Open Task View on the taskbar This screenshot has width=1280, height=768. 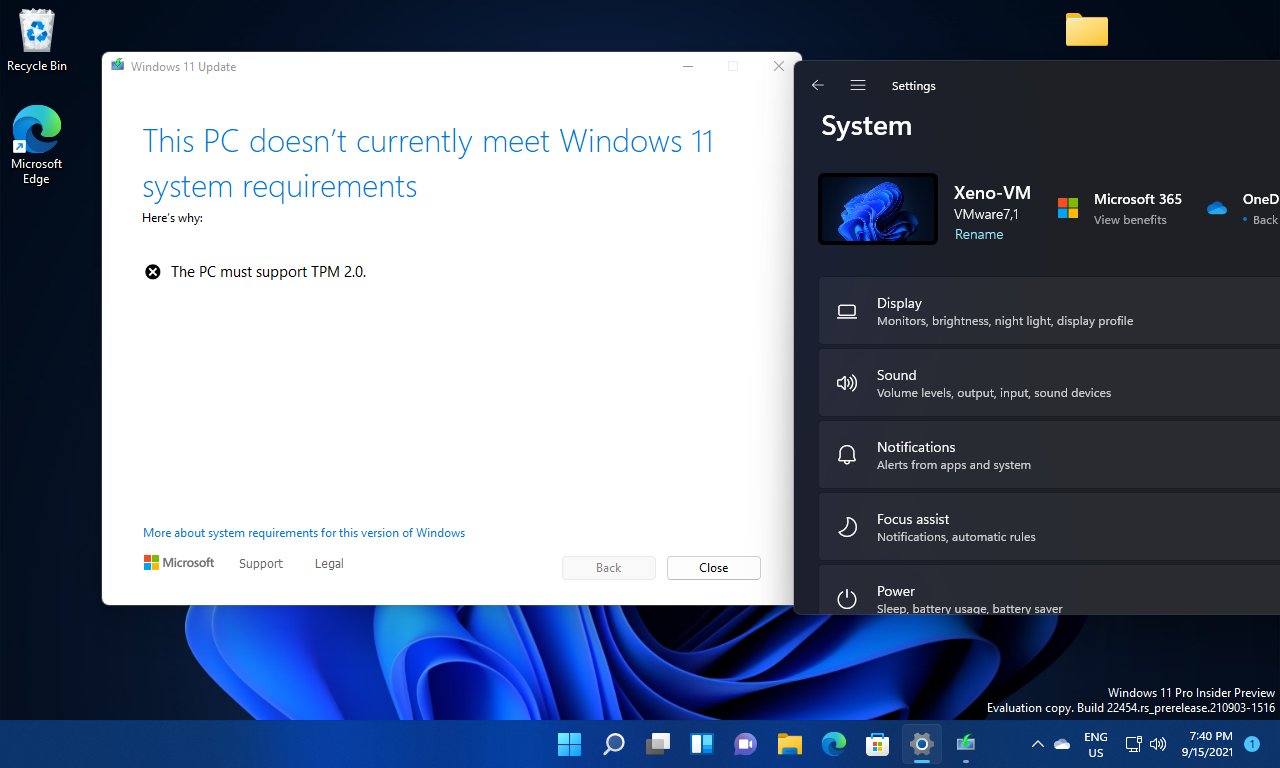657,744
